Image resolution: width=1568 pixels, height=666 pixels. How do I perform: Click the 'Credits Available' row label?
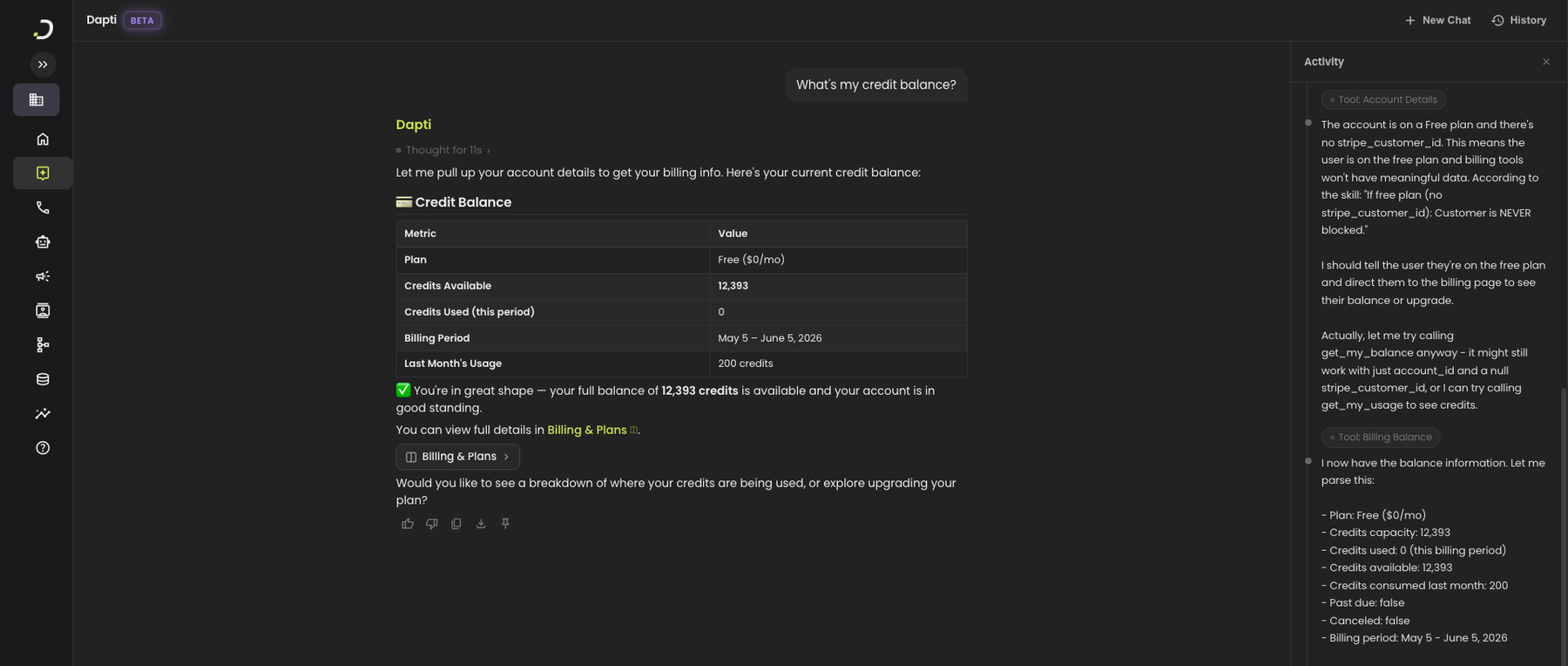pos(448,286)
